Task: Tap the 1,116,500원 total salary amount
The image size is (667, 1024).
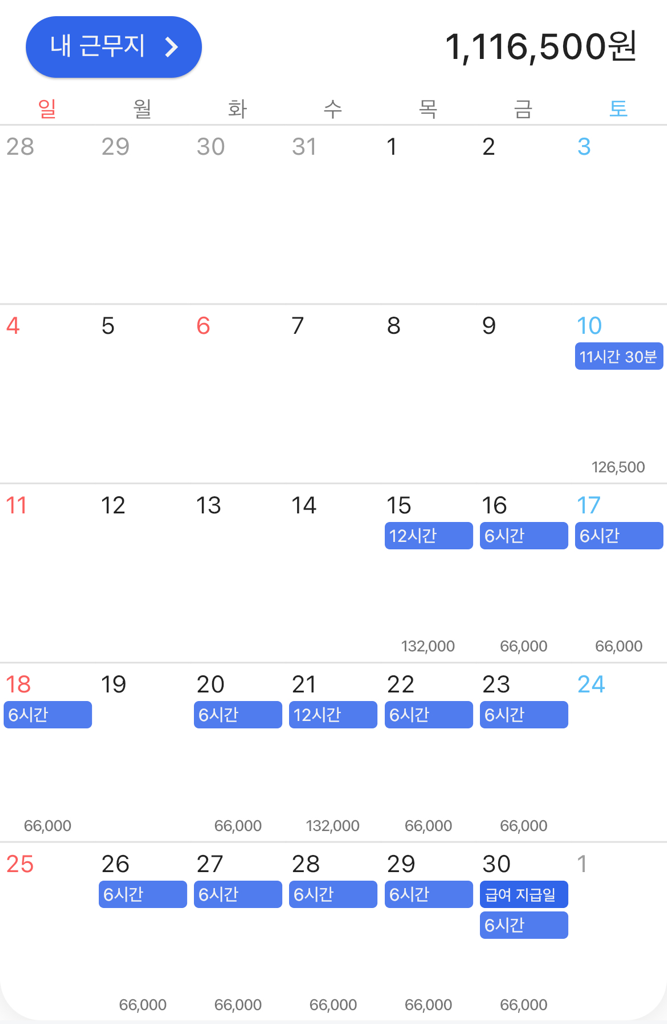Action: [540, 47]
